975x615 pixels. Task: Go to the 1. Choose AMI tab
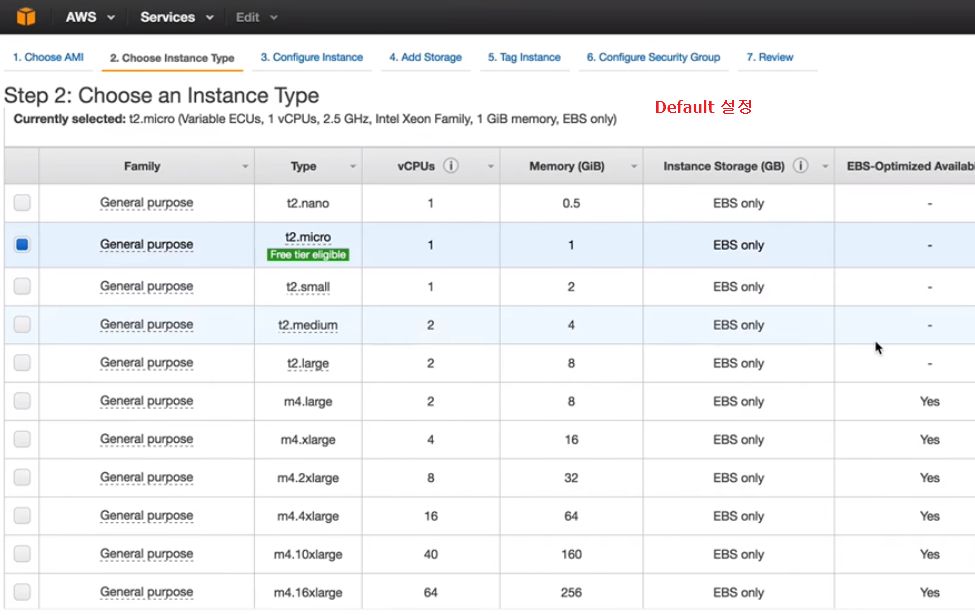click(x=49, y=57)
